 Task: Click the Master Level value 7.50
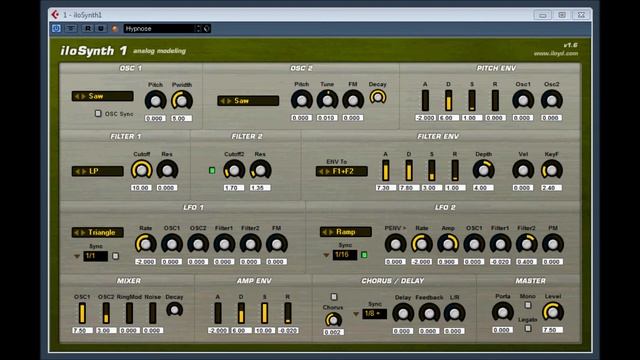click(553, 329)
